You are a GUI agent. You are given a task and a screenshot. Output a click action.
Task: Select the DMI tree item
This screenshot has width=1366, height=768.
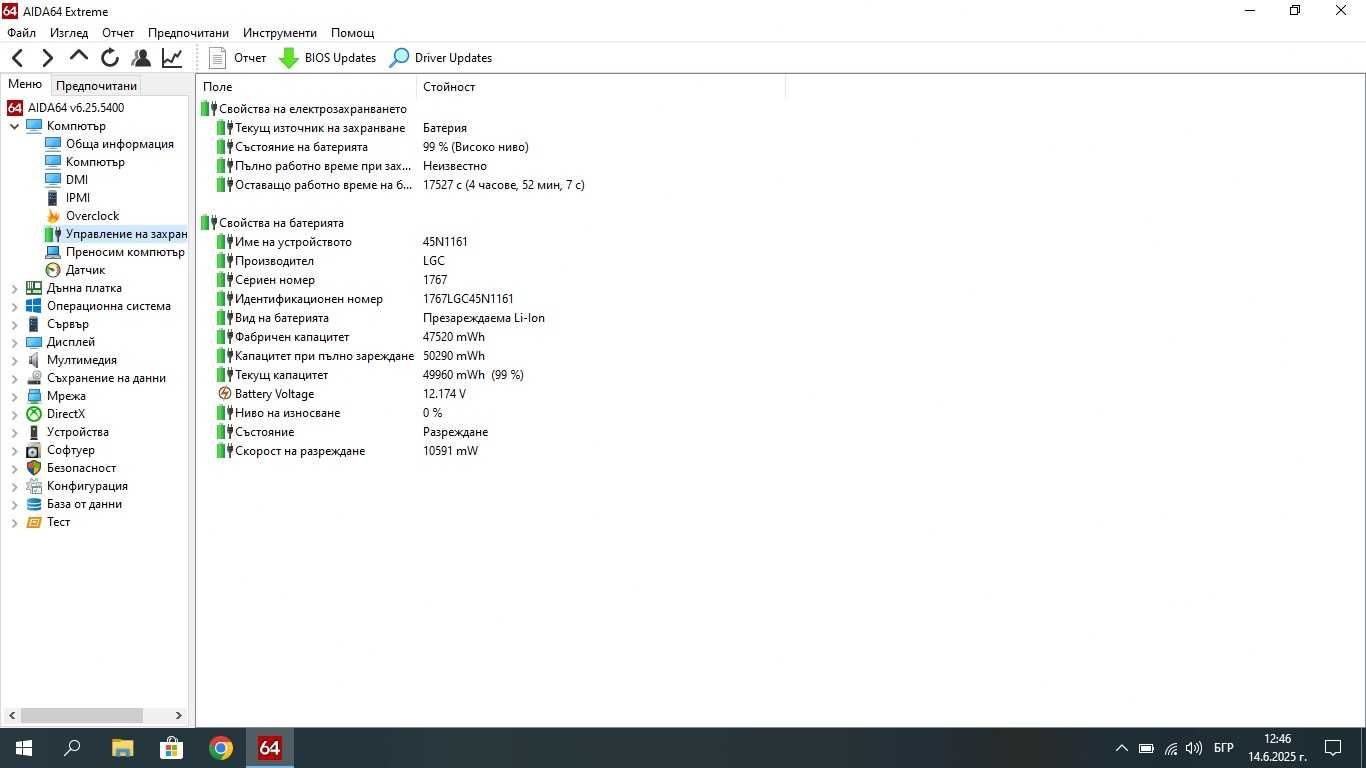(x=76, y=180)
